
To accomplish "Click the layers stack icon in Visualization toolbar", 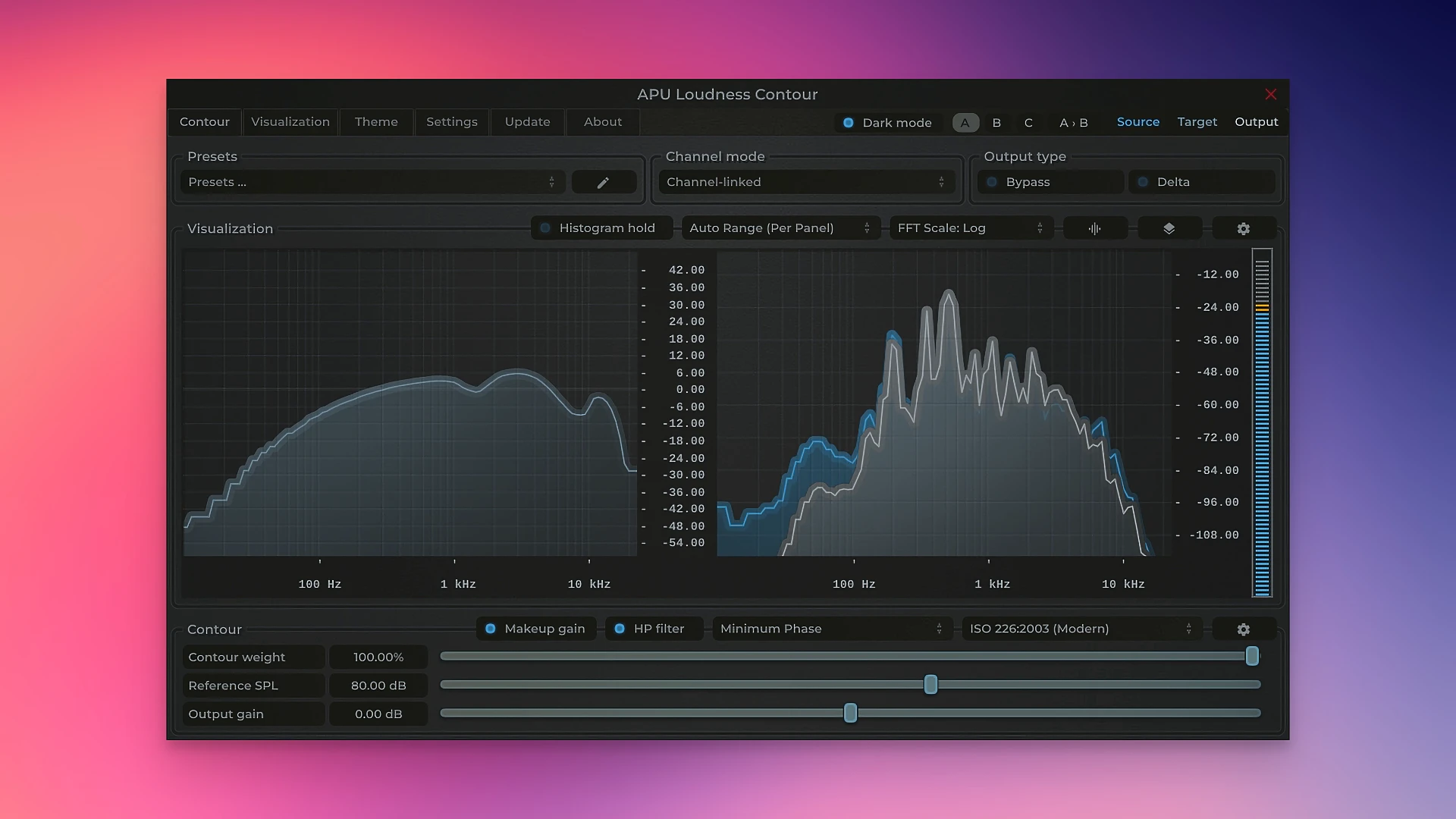I will [1169, 227].
